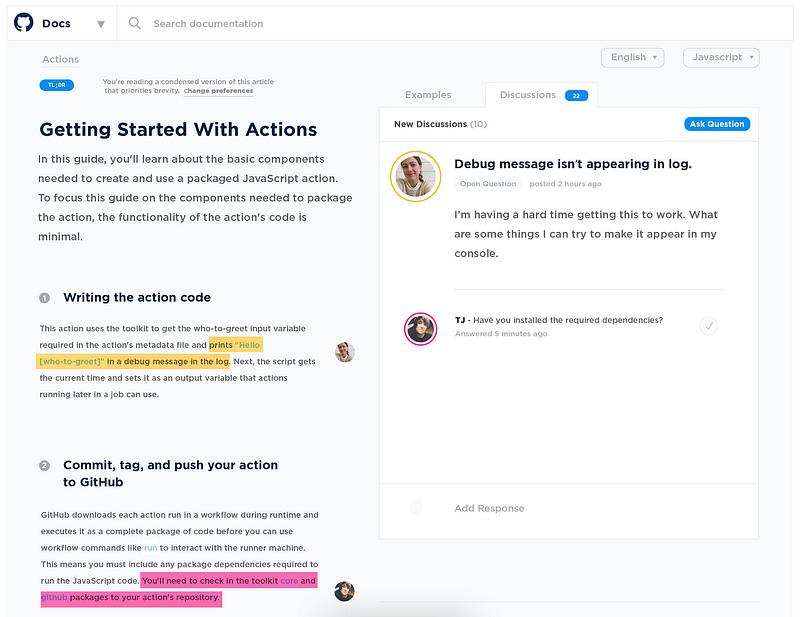Click the step 2 number icon
This screenshot has height=617, width=800.
point(44,465)
